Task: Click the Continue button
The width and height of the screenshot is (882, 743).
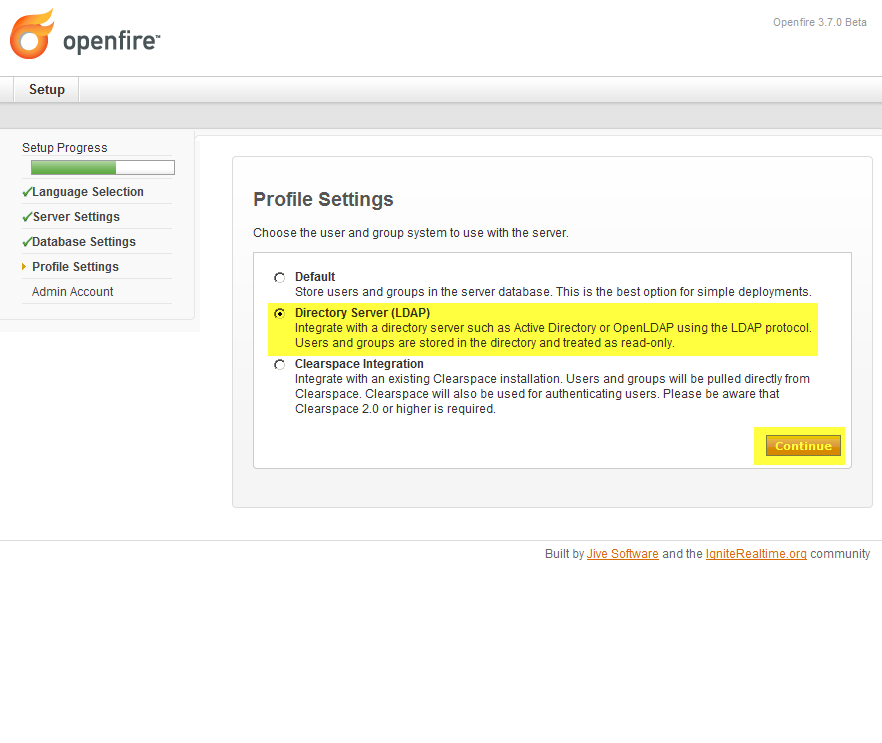Action: coord(803,445)
